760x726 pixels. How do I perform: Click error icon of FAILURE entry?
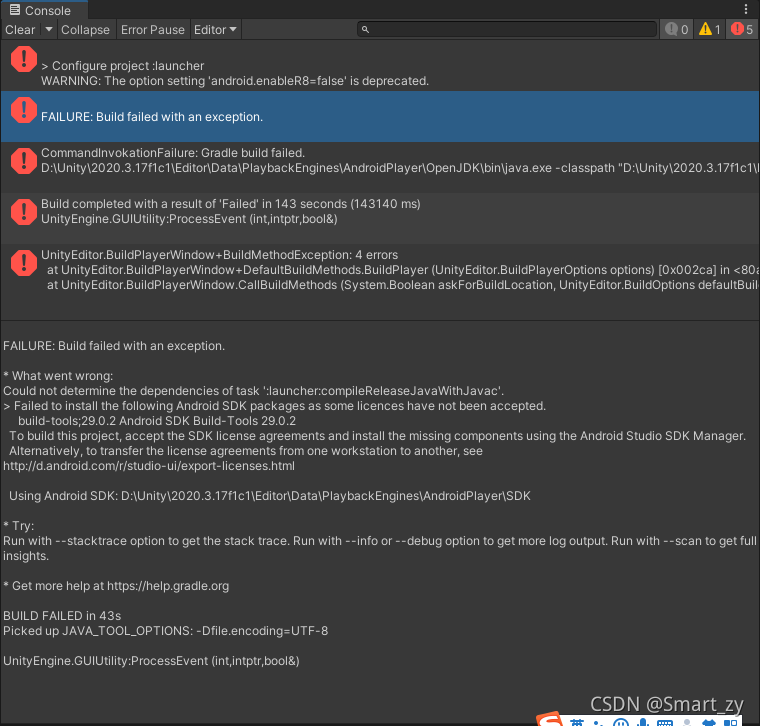click(24, 110)
